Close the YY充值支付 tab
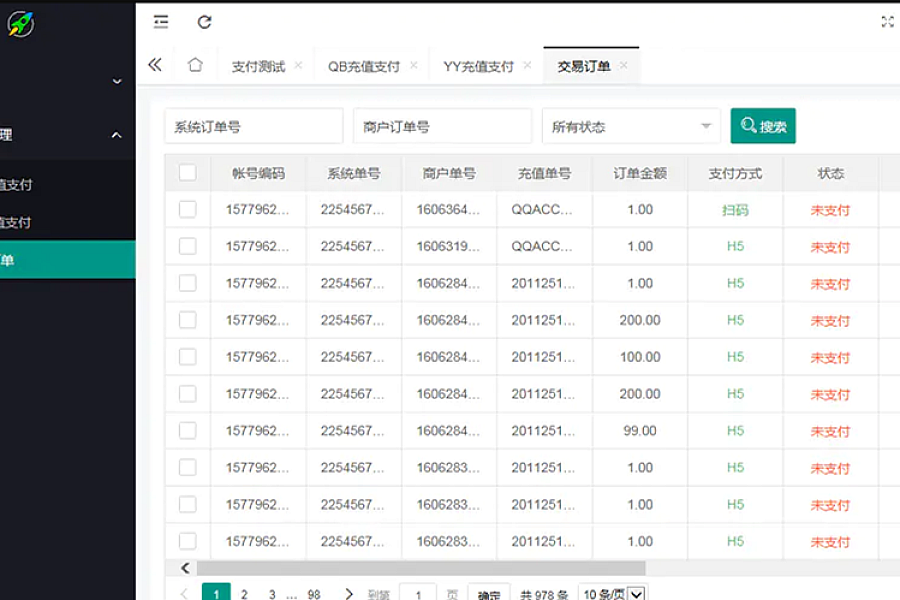 [x=527, y=66]
